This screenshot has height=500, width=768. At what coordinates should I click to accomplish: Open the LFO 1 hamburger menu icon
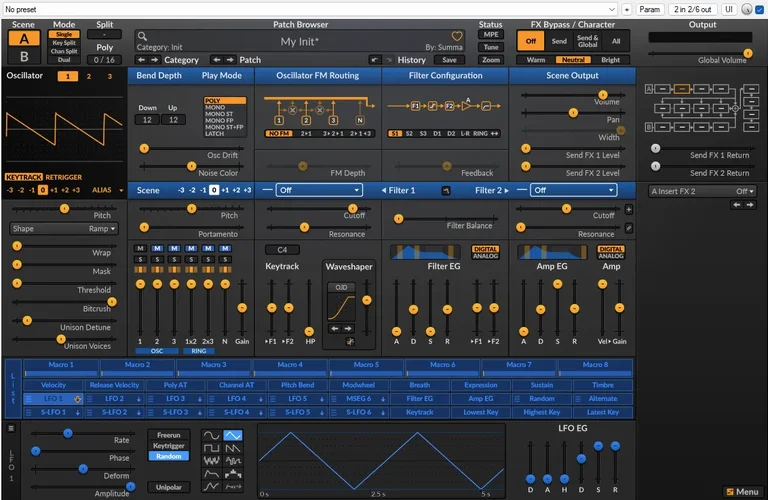tap(12, 428)
